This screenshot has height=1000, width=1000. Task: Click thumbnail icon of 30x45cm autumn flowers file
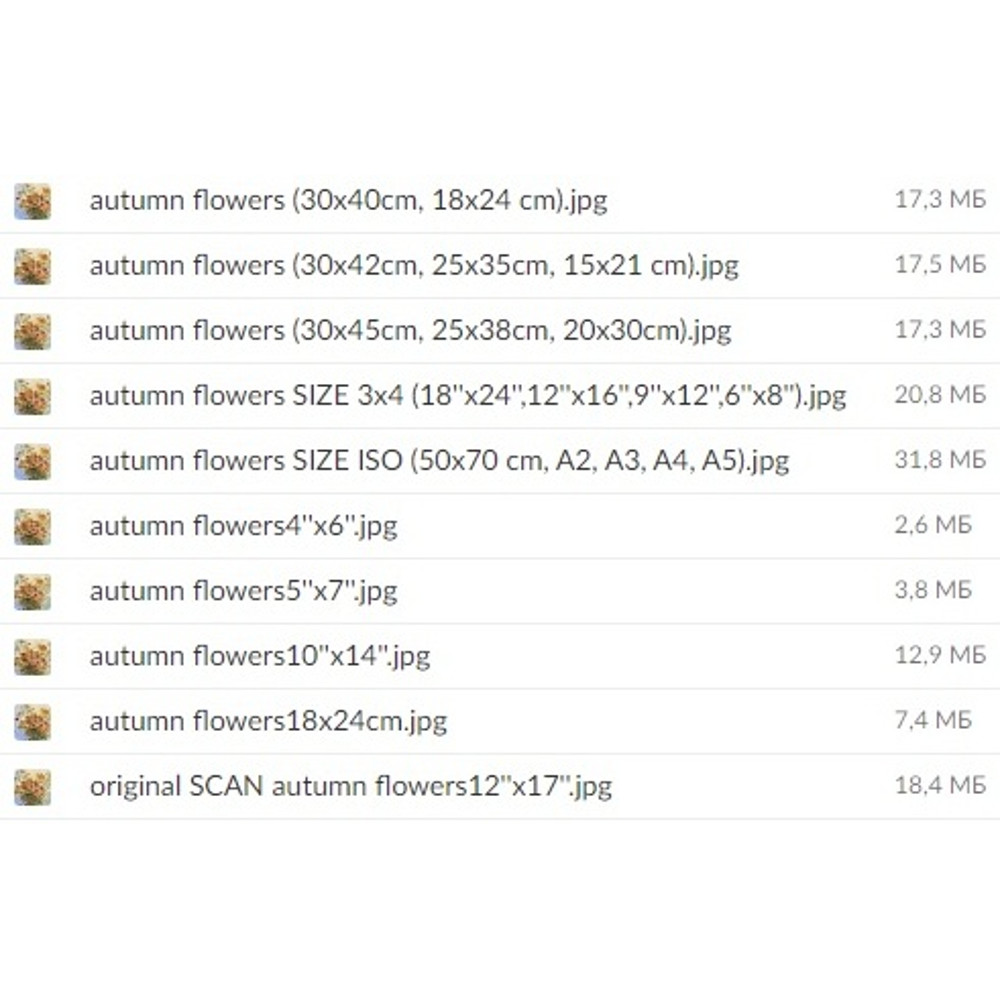pos(33,331)
